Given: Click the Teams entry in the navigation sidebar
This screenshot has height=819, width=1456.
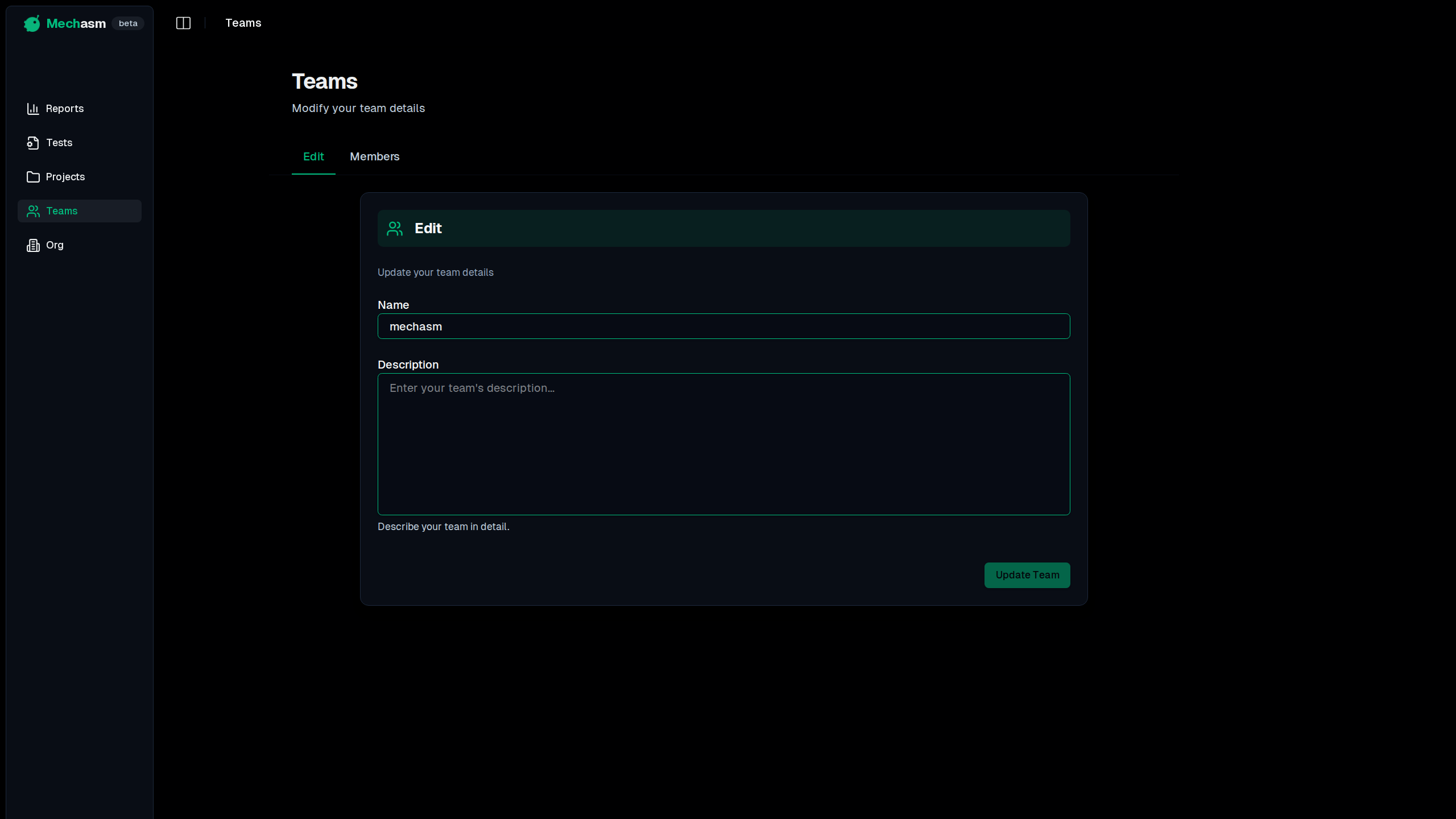Looking at the screenshot, I should [61, 210].
